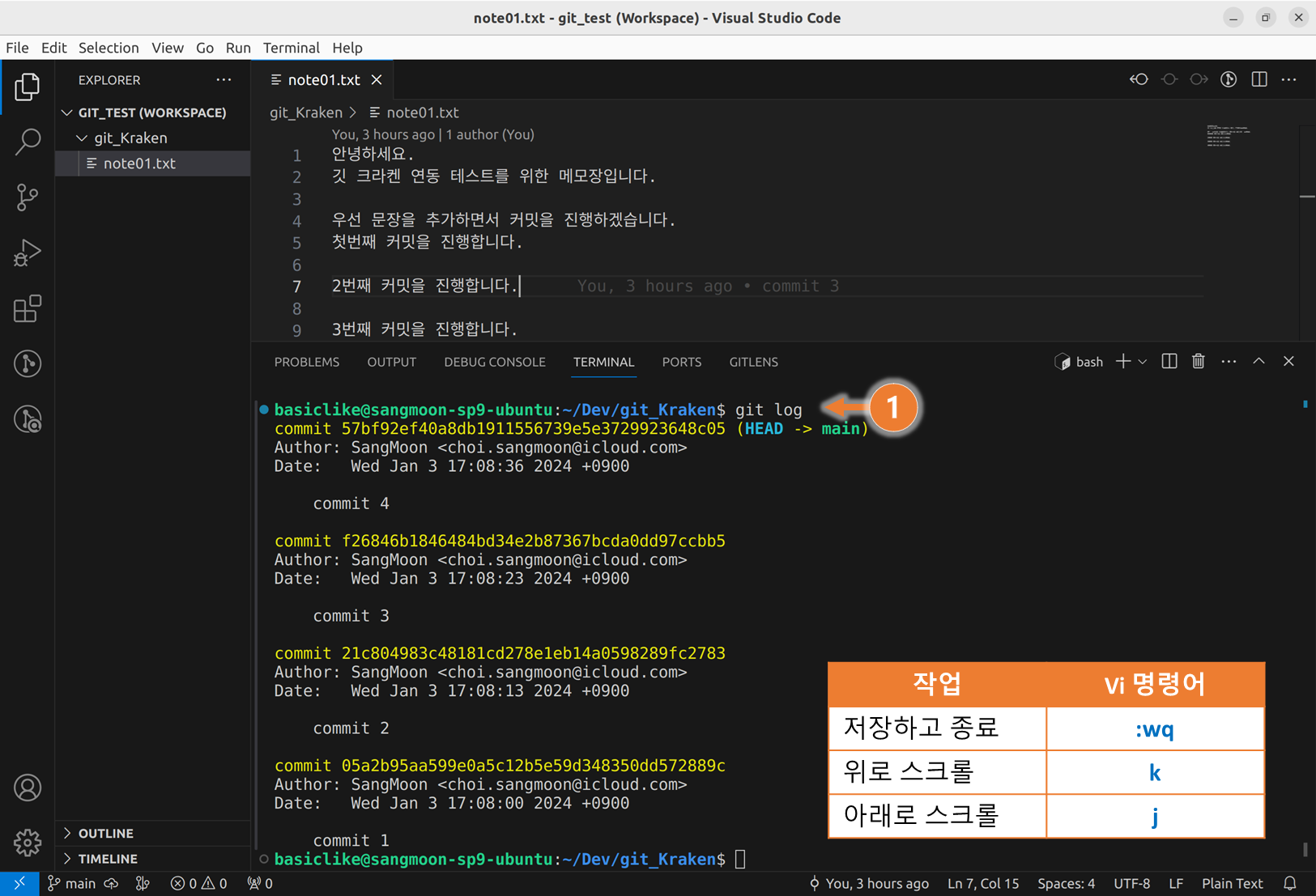Open the Terminal menu
1316x896 pixels.
pos(292,48)
